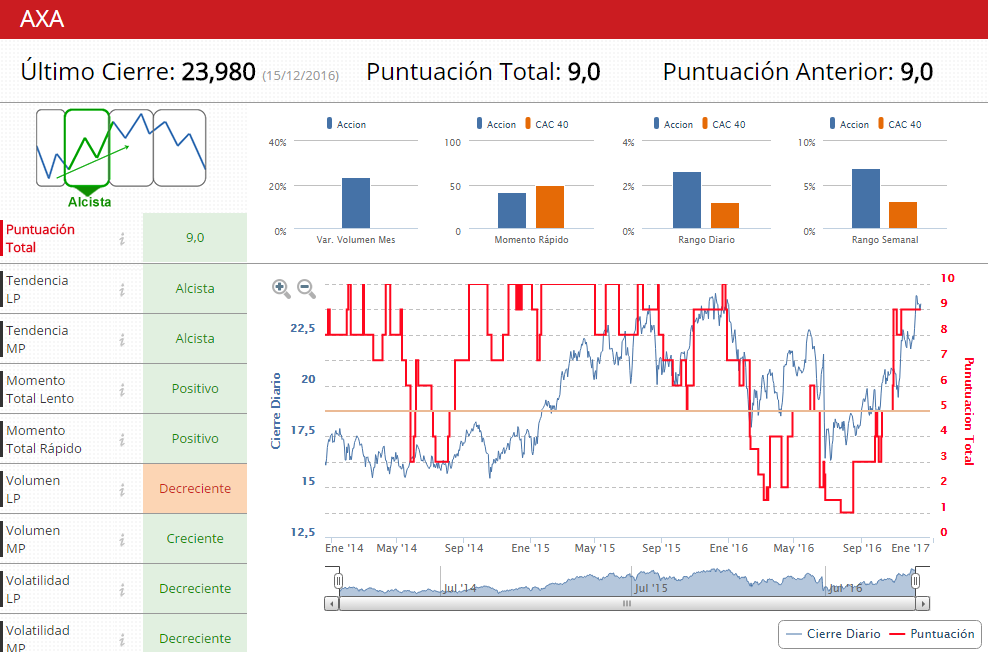Screen dimensions: 989x652
Task: Click Positivo value for Momento Total Rápido
Action: point(195,438)
